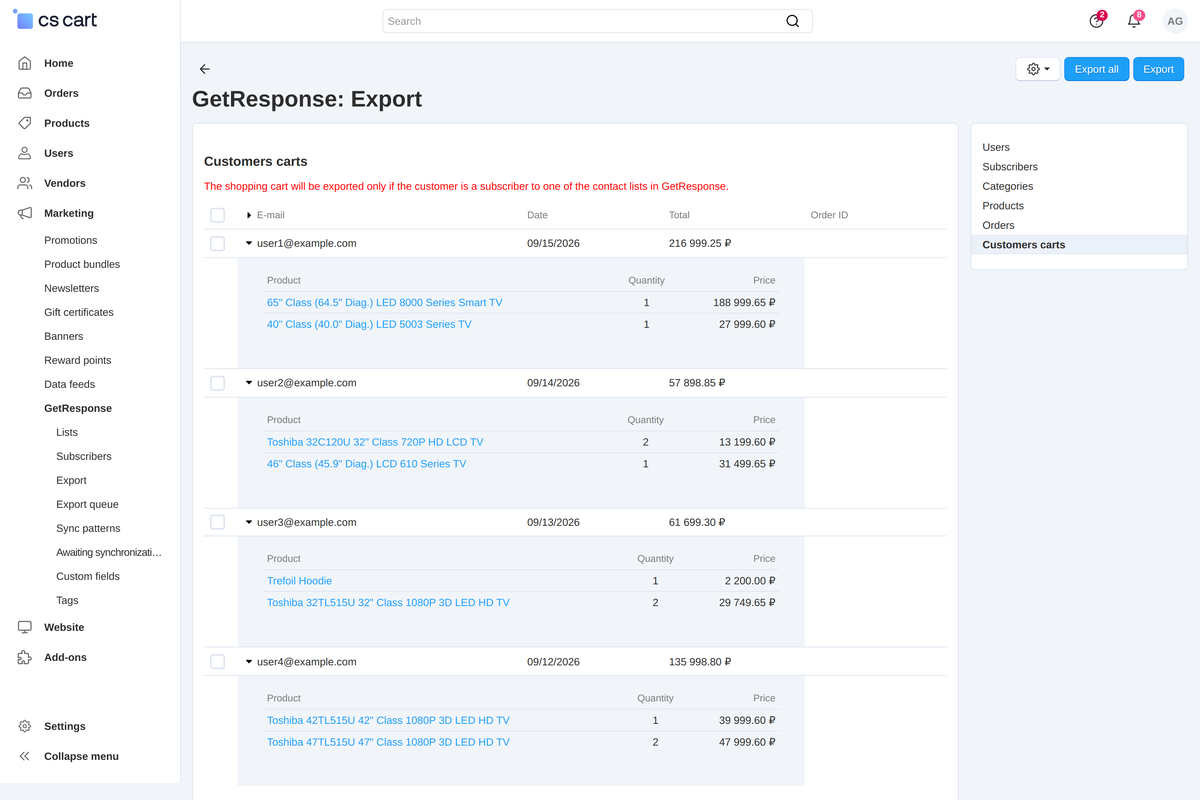Image resolution: width=1200 pixels, height=800 pixels.
Task: Click the Website monitor icon
Action: pos(25,627)
